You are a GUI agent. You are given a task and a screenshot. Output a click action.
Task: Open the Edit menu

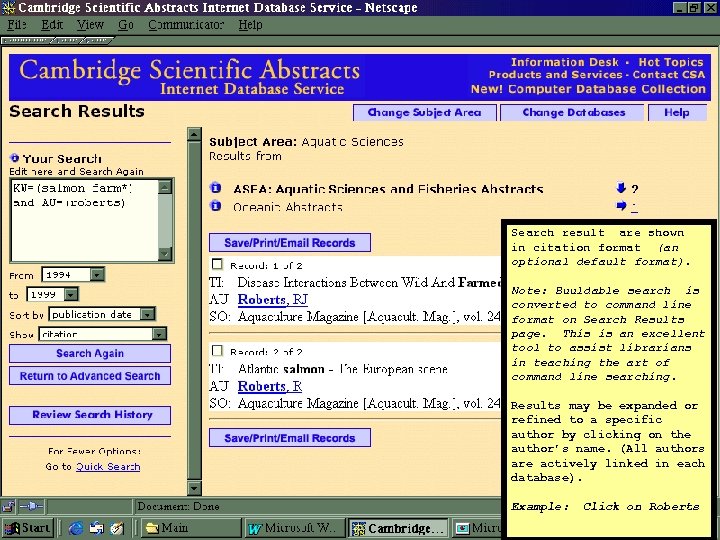click(x=52, y=25)
